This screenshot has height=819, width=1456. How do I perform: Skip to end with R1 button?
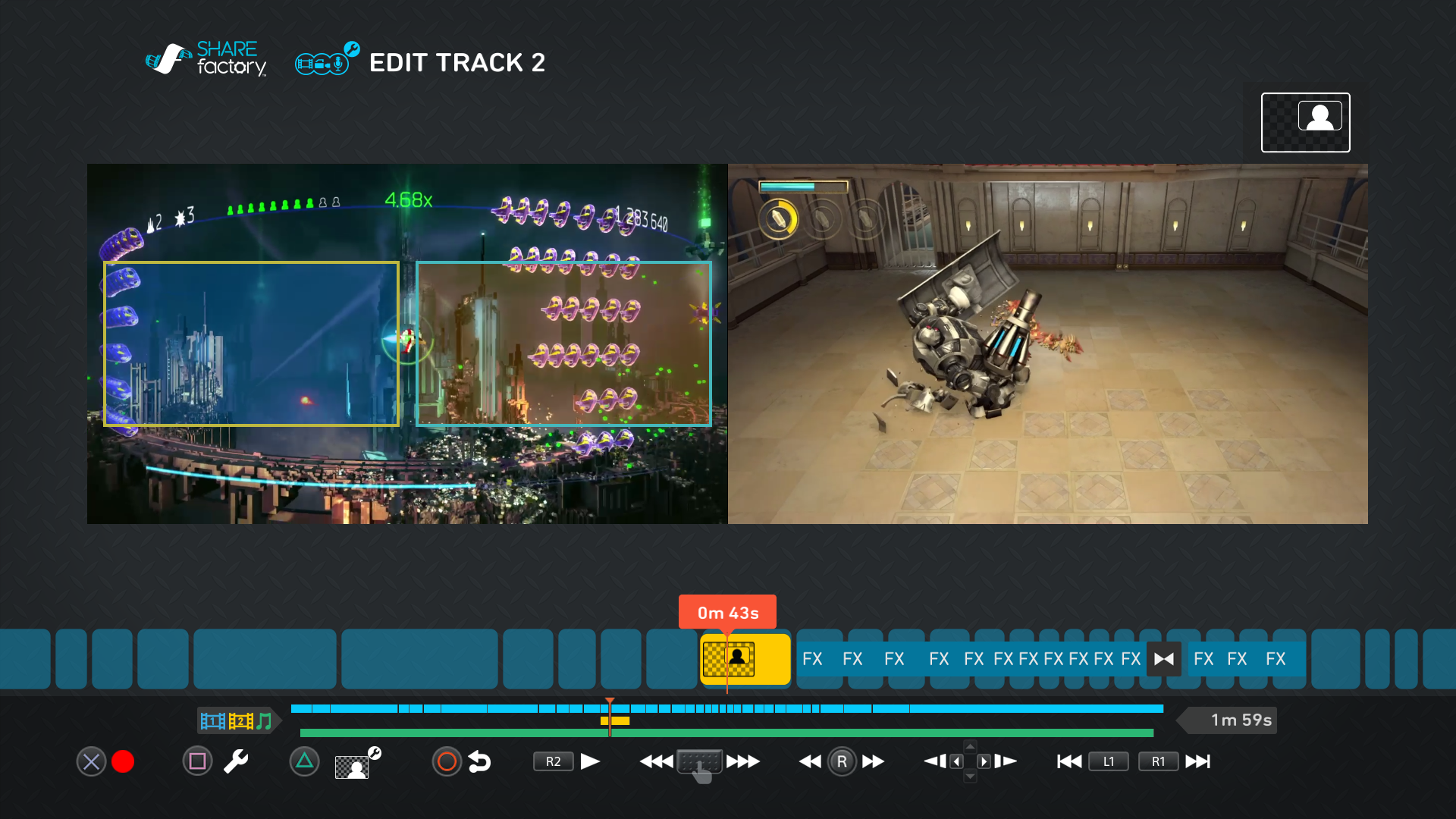coord(1159,761)
